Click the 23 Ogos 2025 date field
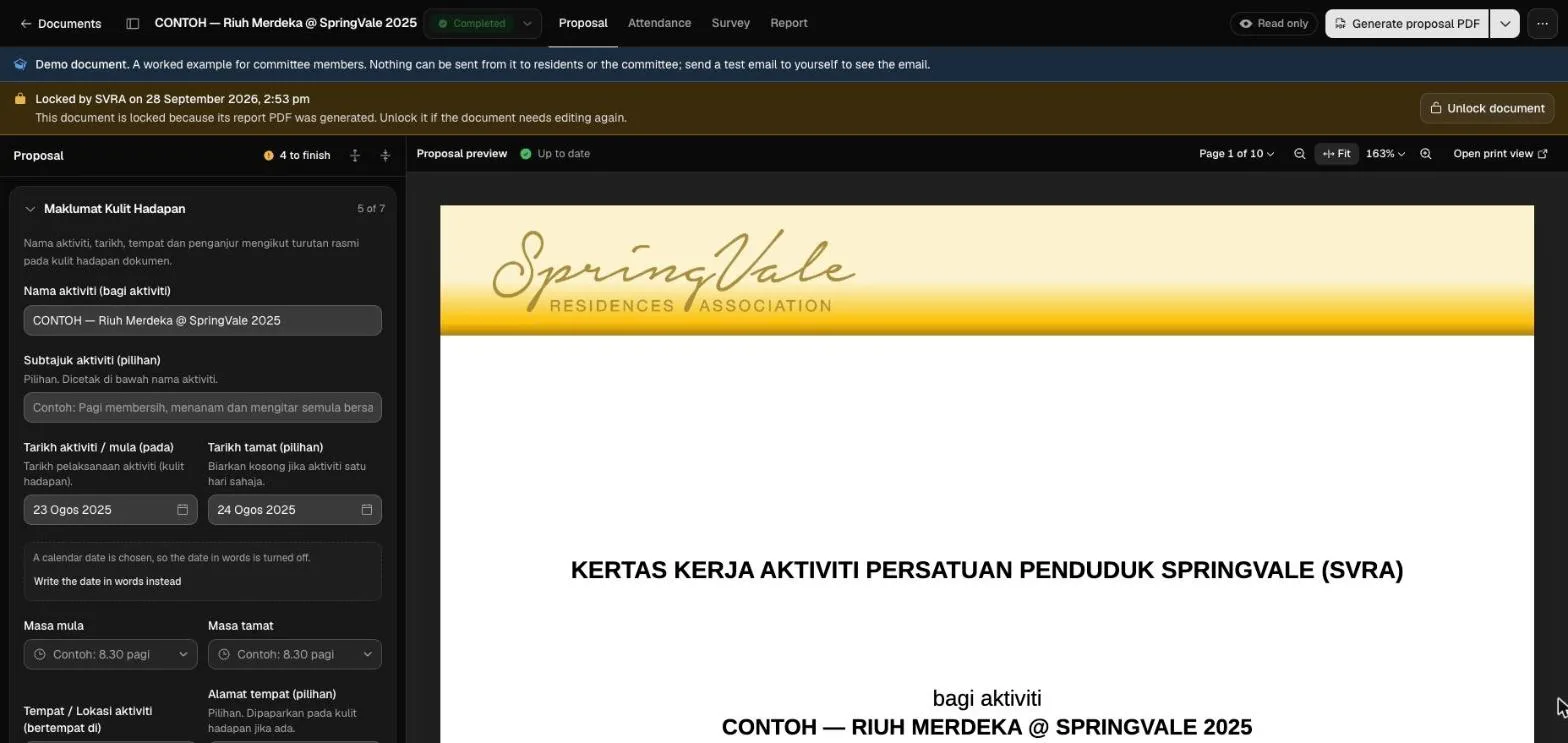Viewport: 1568px width, 743px height. tap(110, 510)
